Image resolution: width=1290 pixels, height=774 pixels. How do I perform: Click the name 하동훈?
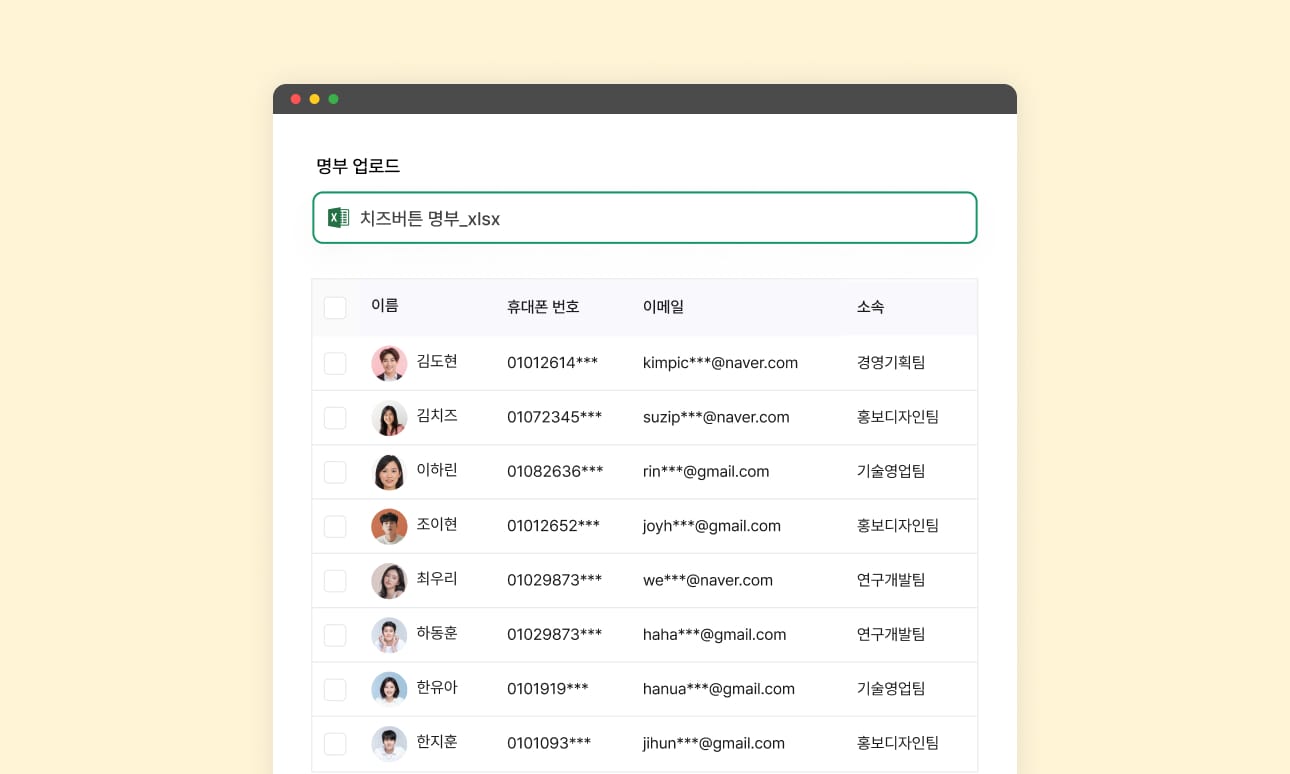pos(437,633)
